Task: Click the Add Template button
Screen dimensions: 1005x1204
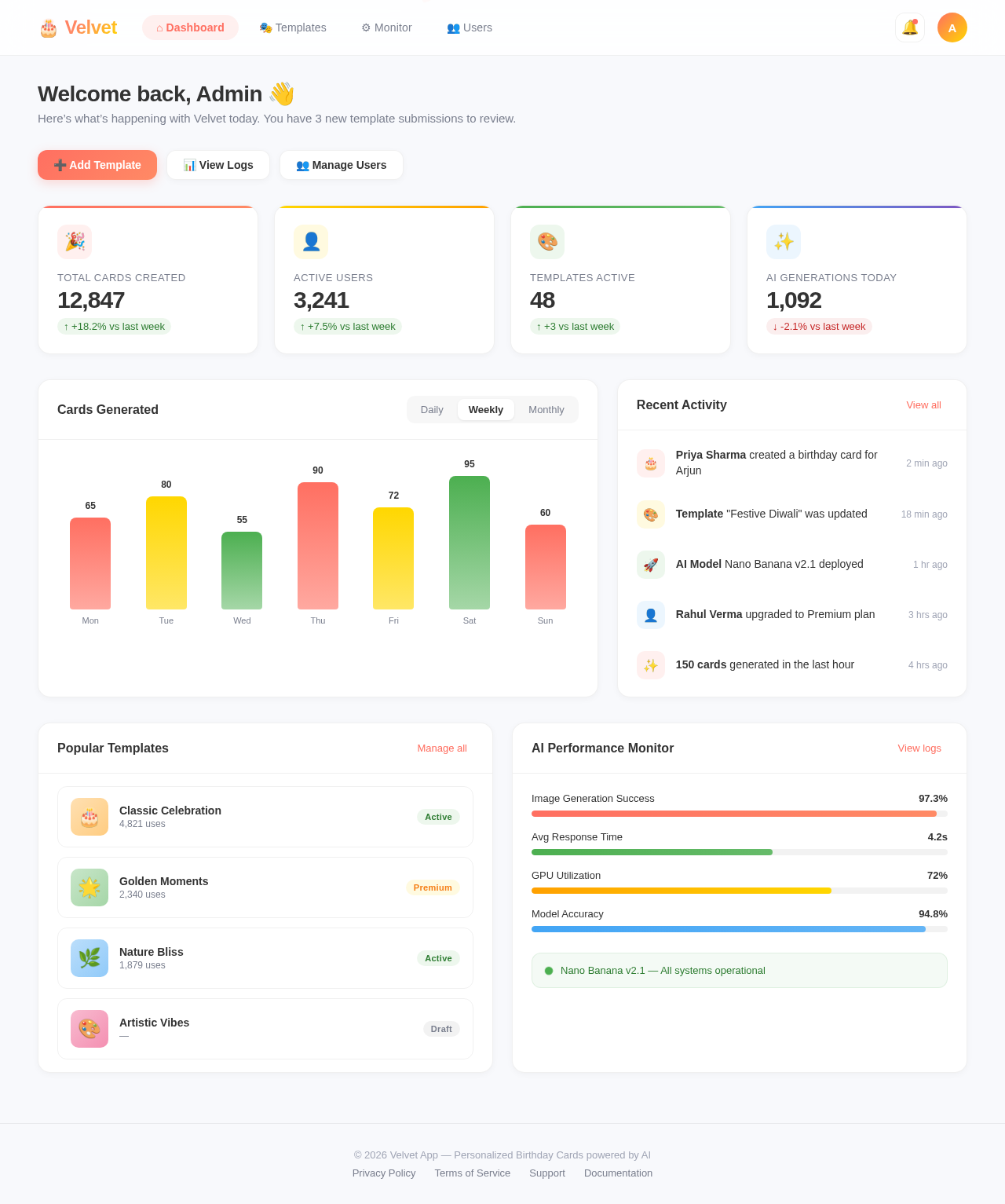Action: 97,165
